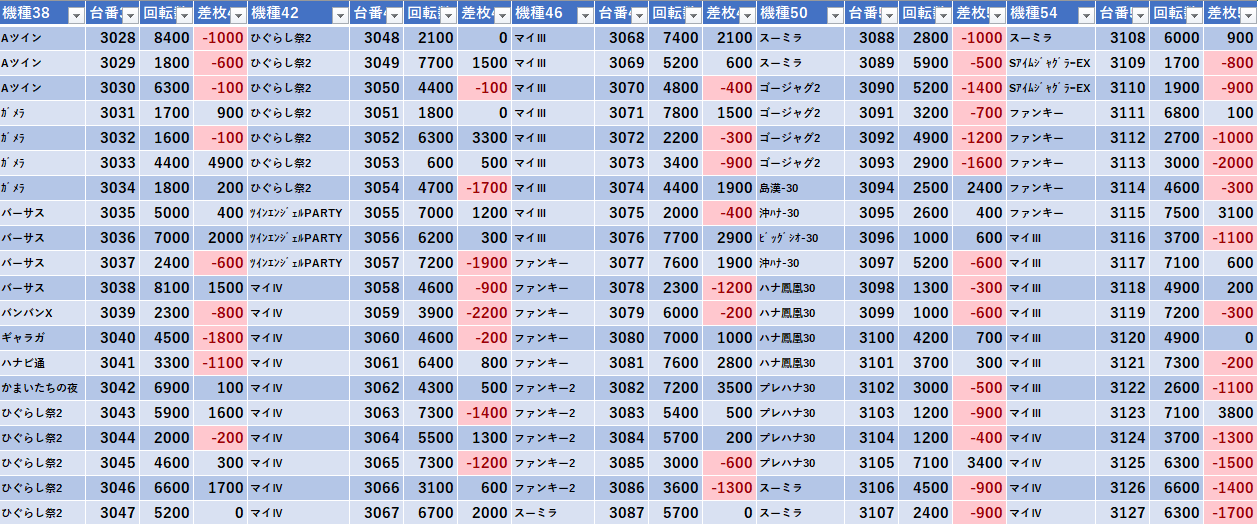Open 差枚 filter arrow left of 機種50
Screen dimensions: 1258x524
746,15
